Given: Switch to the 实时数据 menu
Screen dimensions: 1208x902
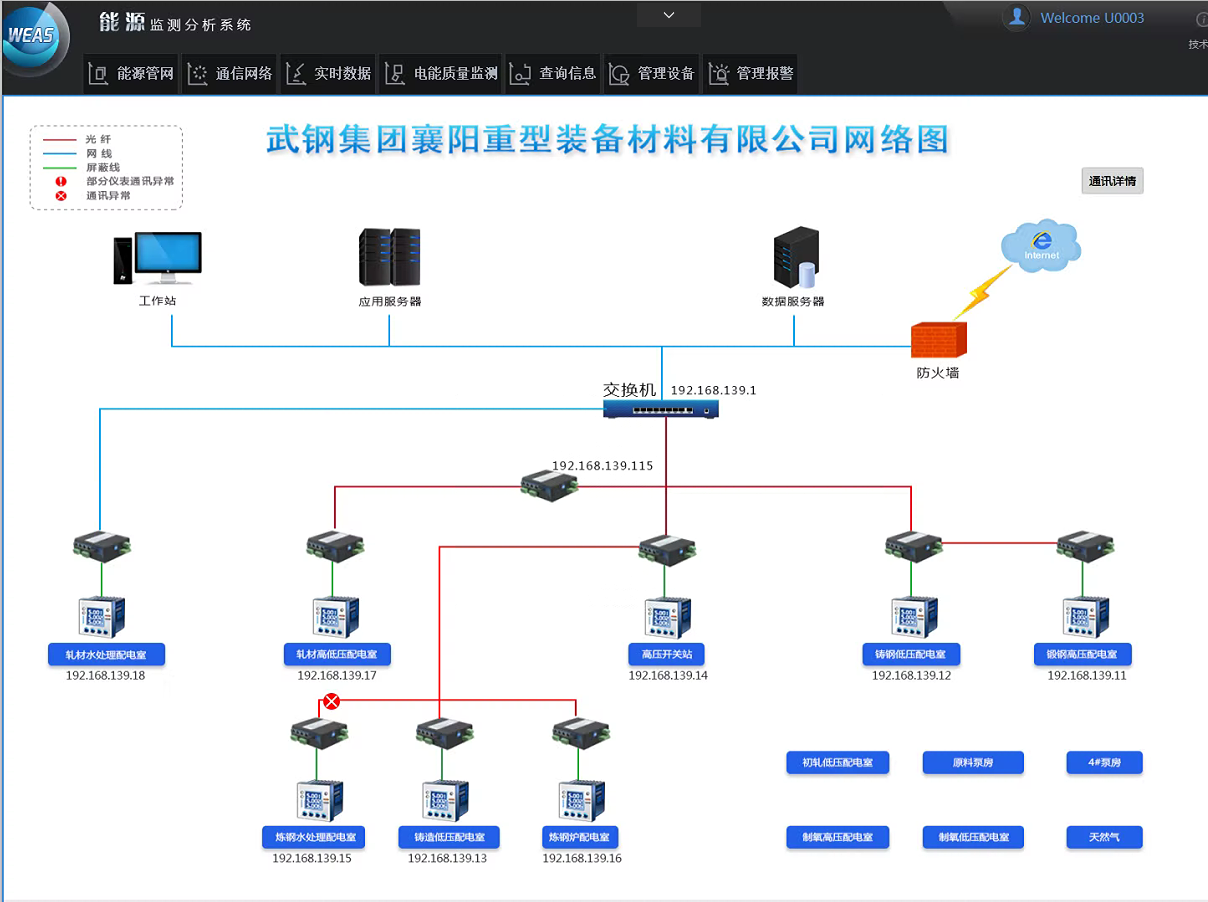Looking at the screenshot, I should click(329, 74).
